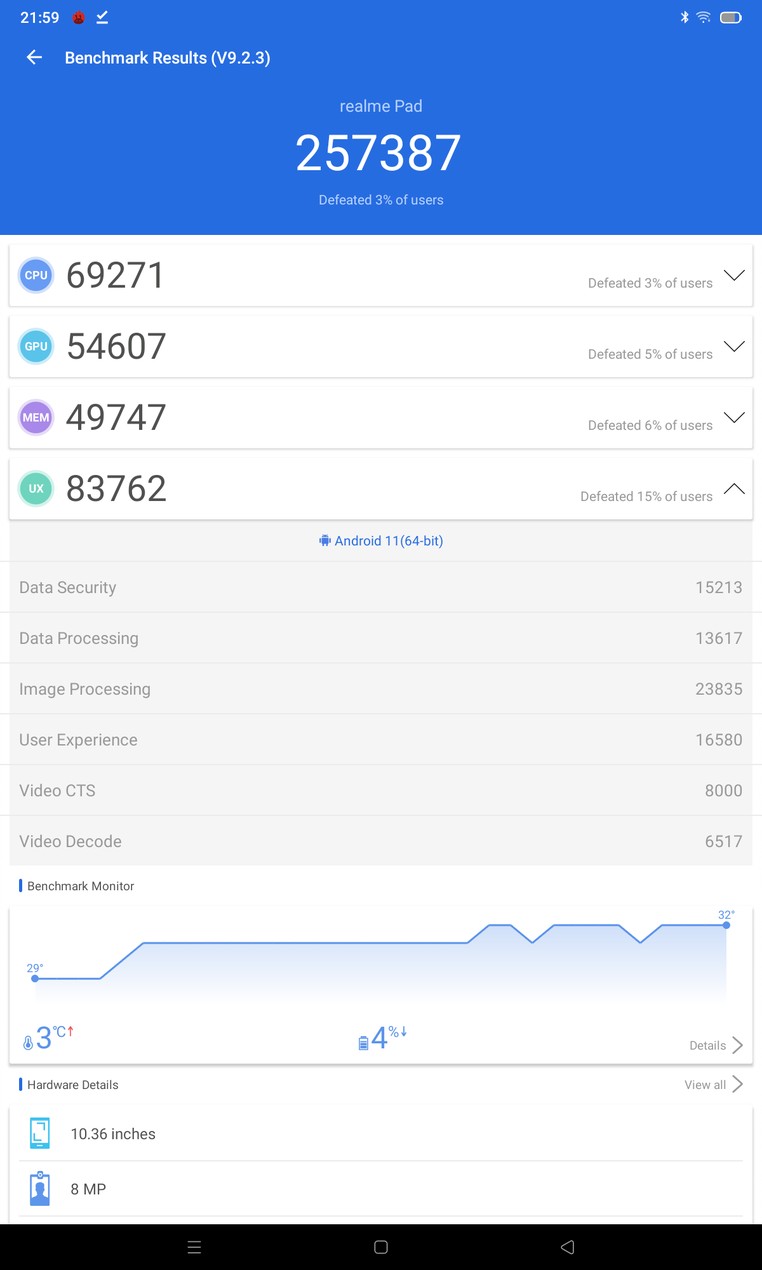The height and width of the screenshot is (1270, 762).
Task: Tap Defeated 6% of users text
Action: pyautogui.click(x=650, y=425)
